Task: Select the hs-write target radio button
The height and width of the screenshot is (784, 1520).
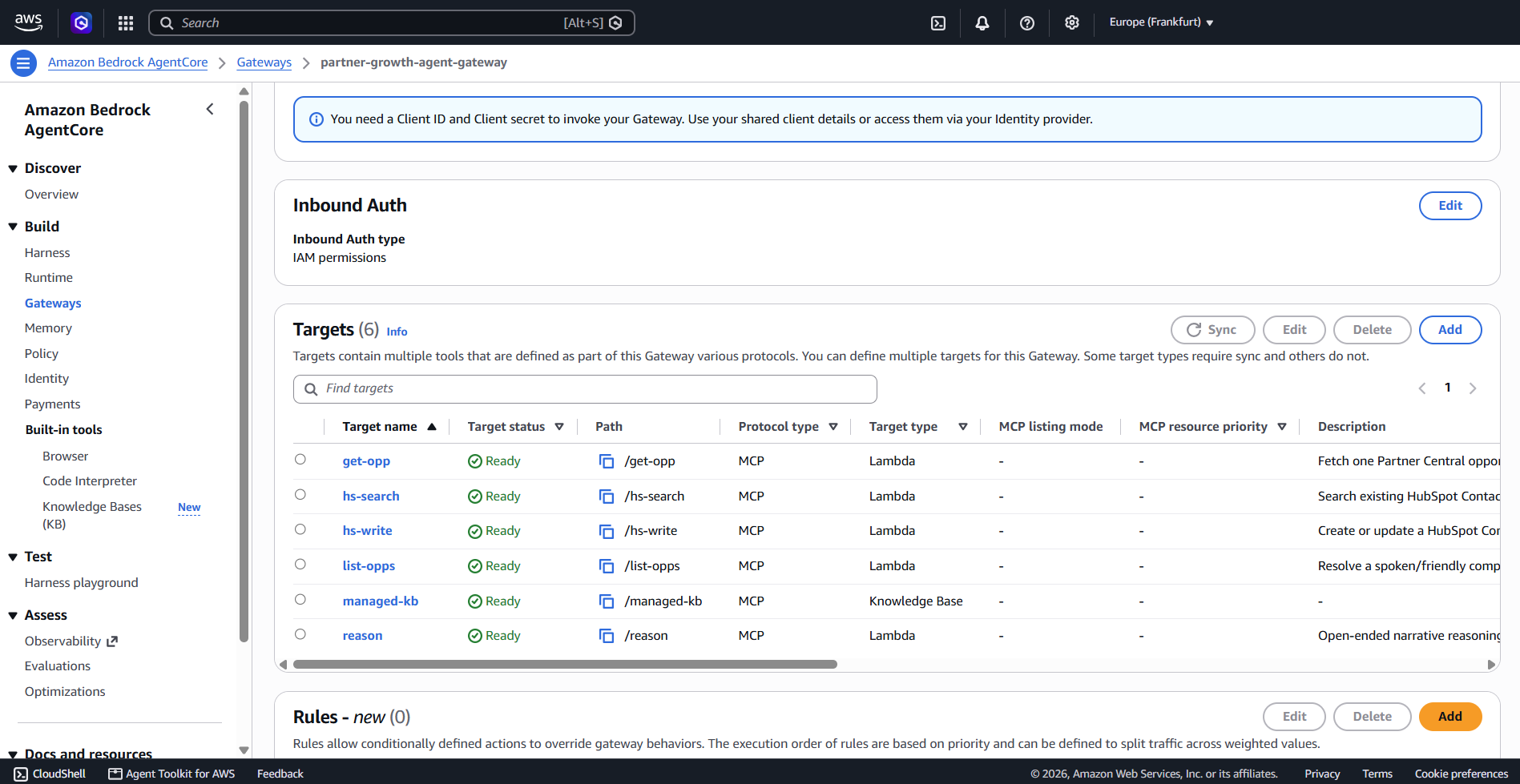Action: pyautogui.click(x=300, y=529)
